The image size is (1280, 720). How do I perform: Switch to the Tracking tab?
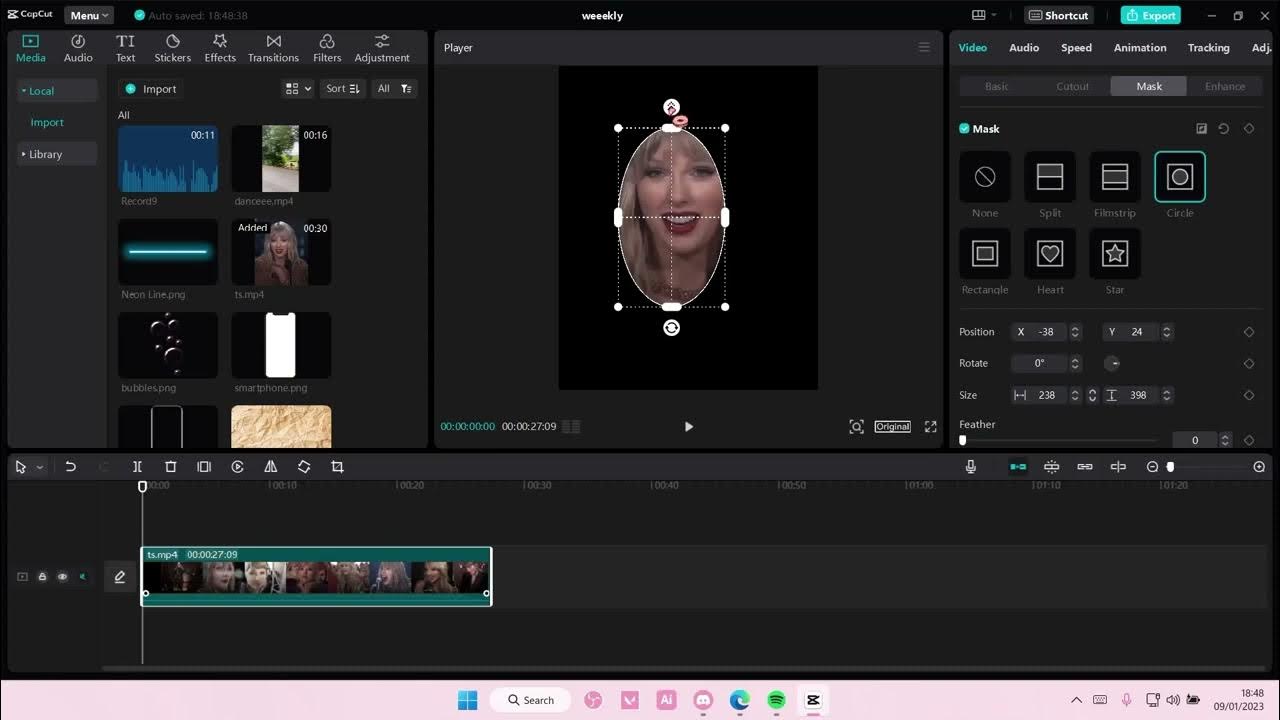[x=1208, y=48]
